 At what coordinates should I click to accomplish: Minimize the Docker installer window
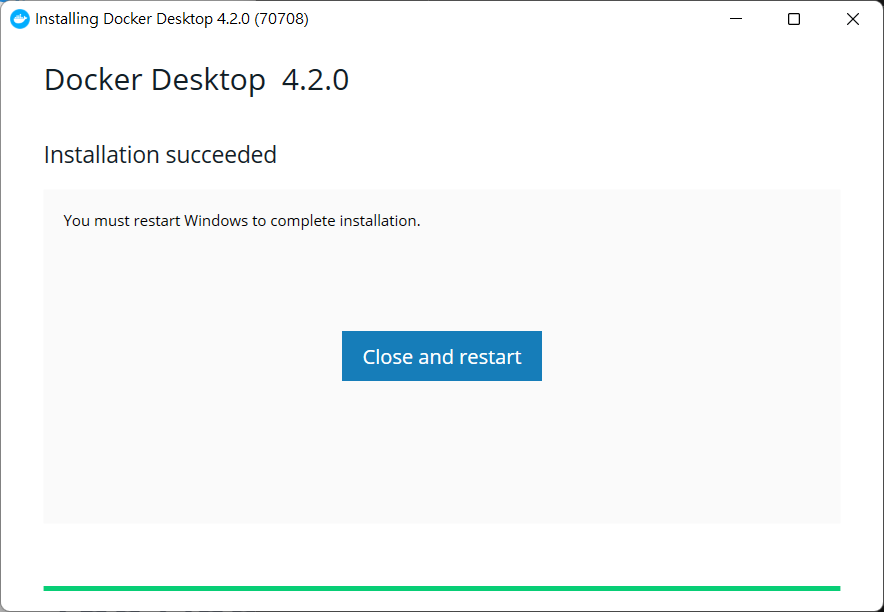(x=736, y=19)
